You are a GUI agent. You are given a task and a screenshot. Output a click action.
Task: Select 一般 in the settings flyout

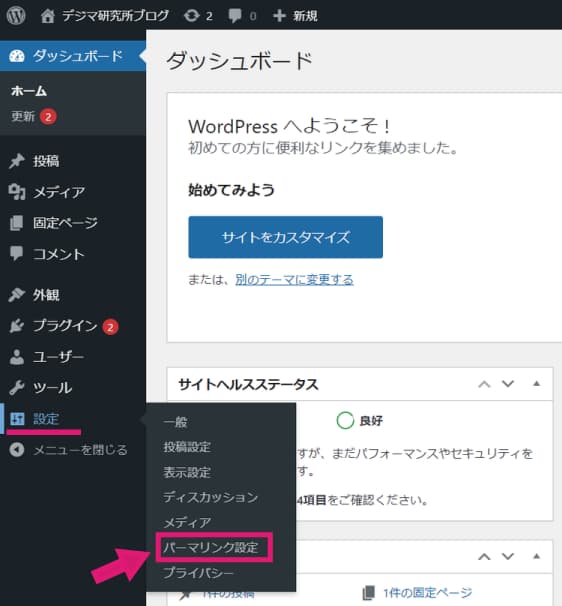(x=175, y=422)
